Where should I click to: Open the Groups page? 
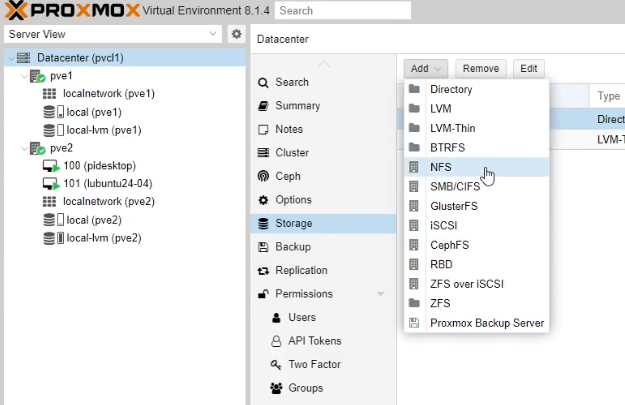(323, 388)
